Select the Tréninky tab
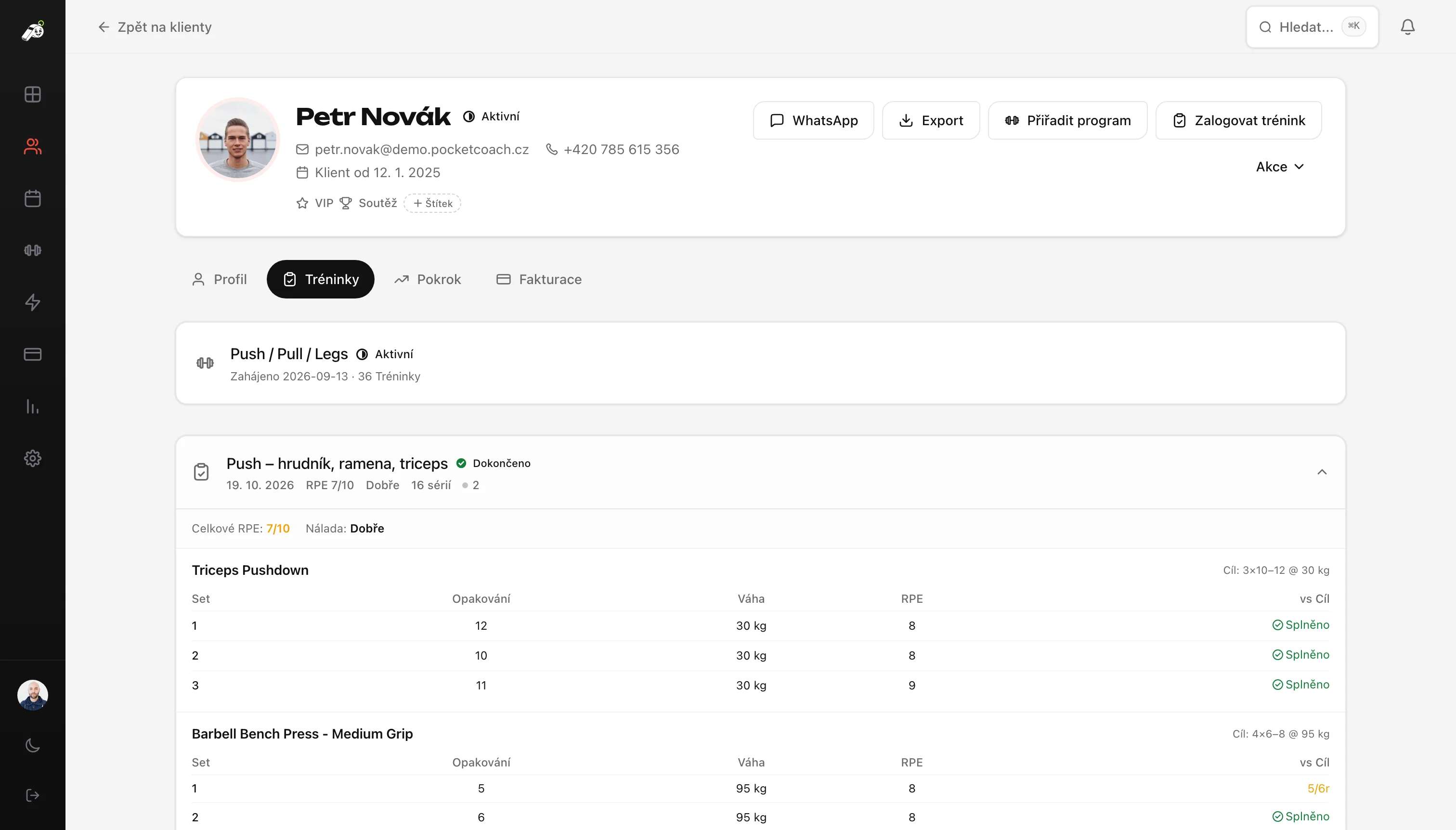 (320, 279)
